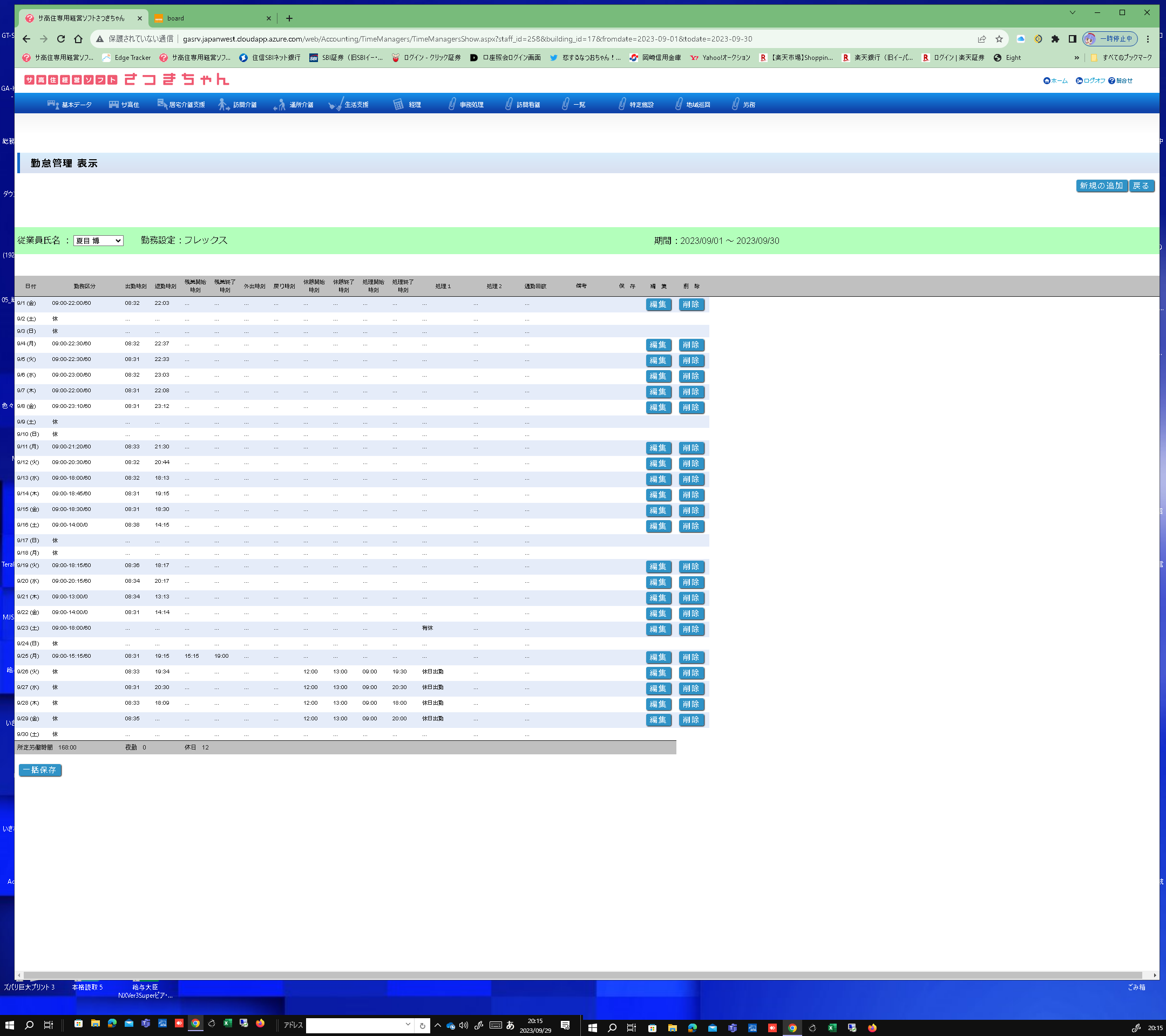1166x1036 pixels.
Task: Bookmark this page with the star icon
Action: coord(999,39)
